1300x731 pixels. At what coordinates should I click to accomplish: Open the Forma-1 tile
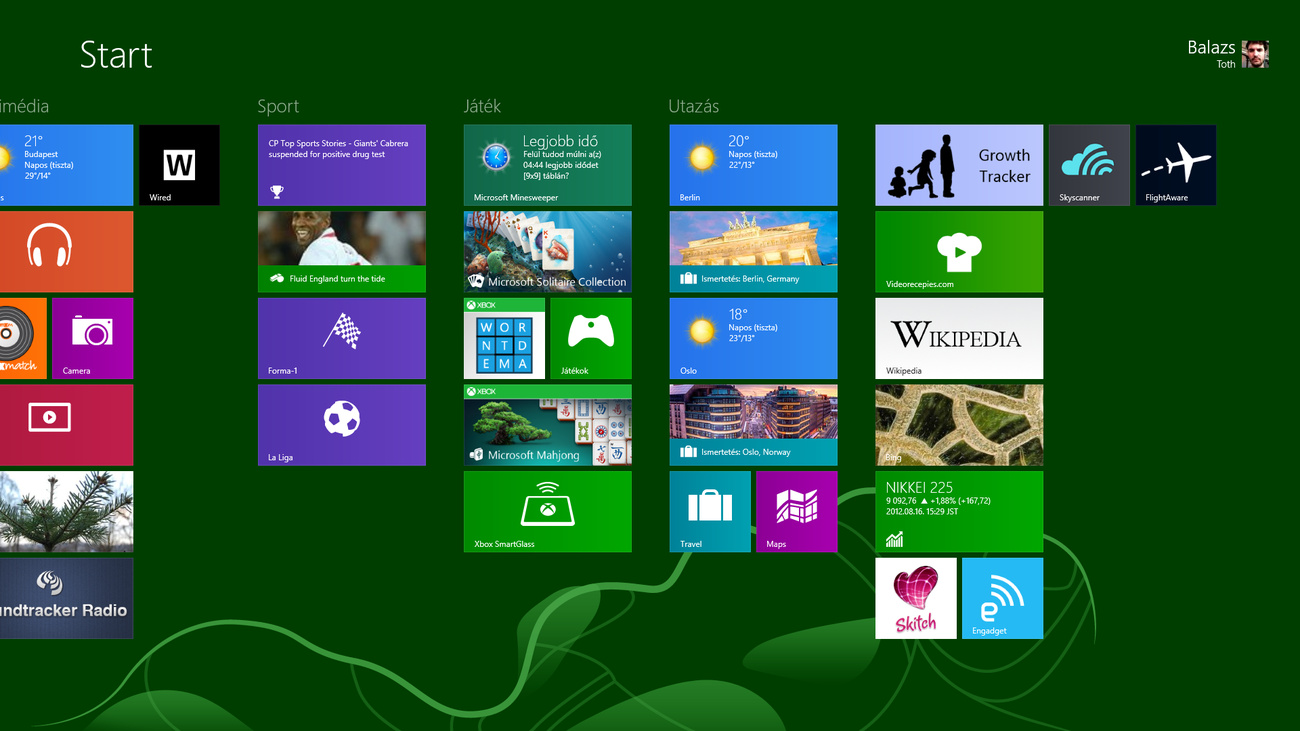(x=341, y=338)
